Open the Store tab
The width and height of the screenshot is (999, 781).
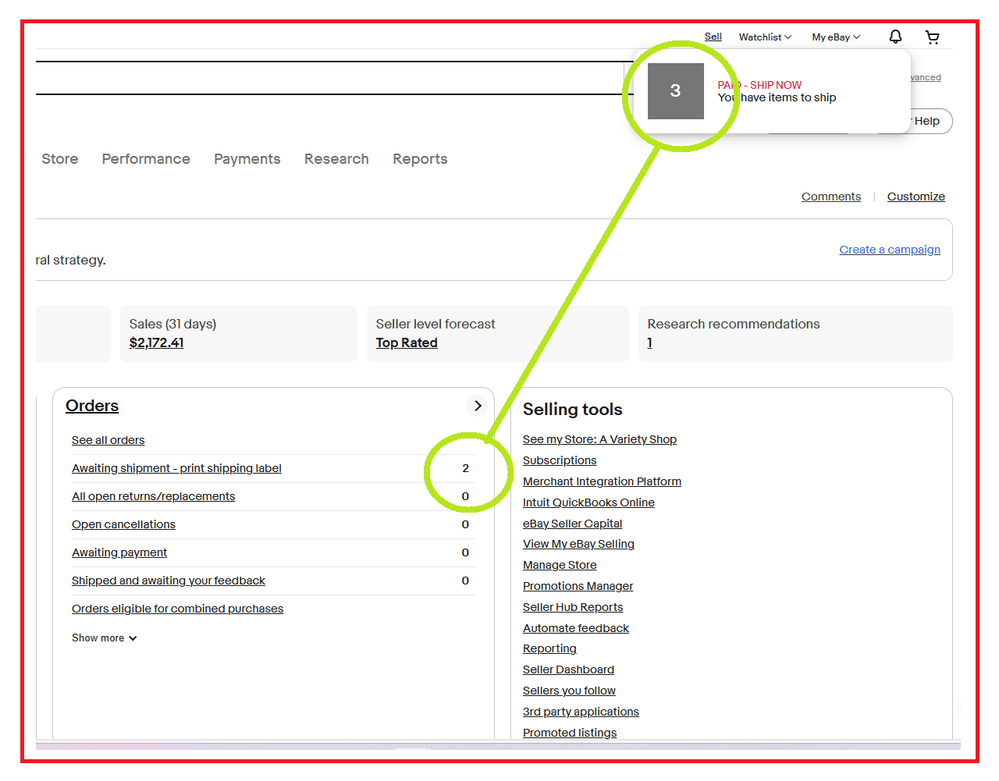(60, 159)
